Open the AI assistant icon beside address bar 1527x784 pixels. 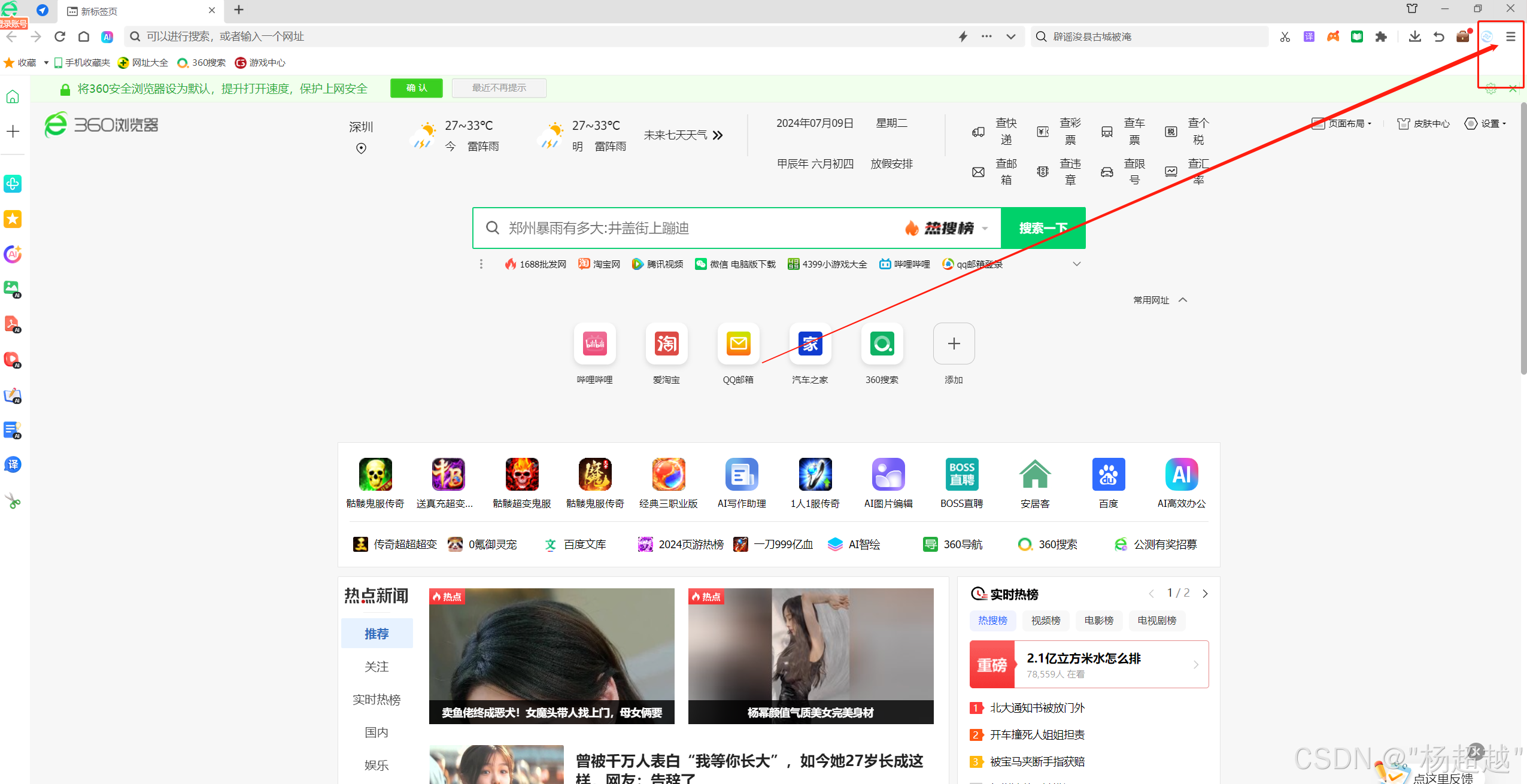107,37
